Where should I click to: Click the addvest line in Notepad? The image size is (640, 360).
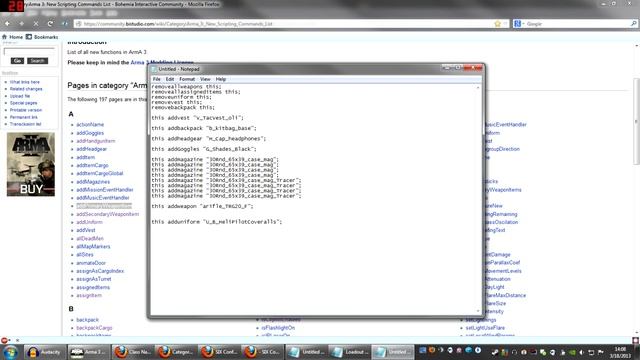click(198, 118)
